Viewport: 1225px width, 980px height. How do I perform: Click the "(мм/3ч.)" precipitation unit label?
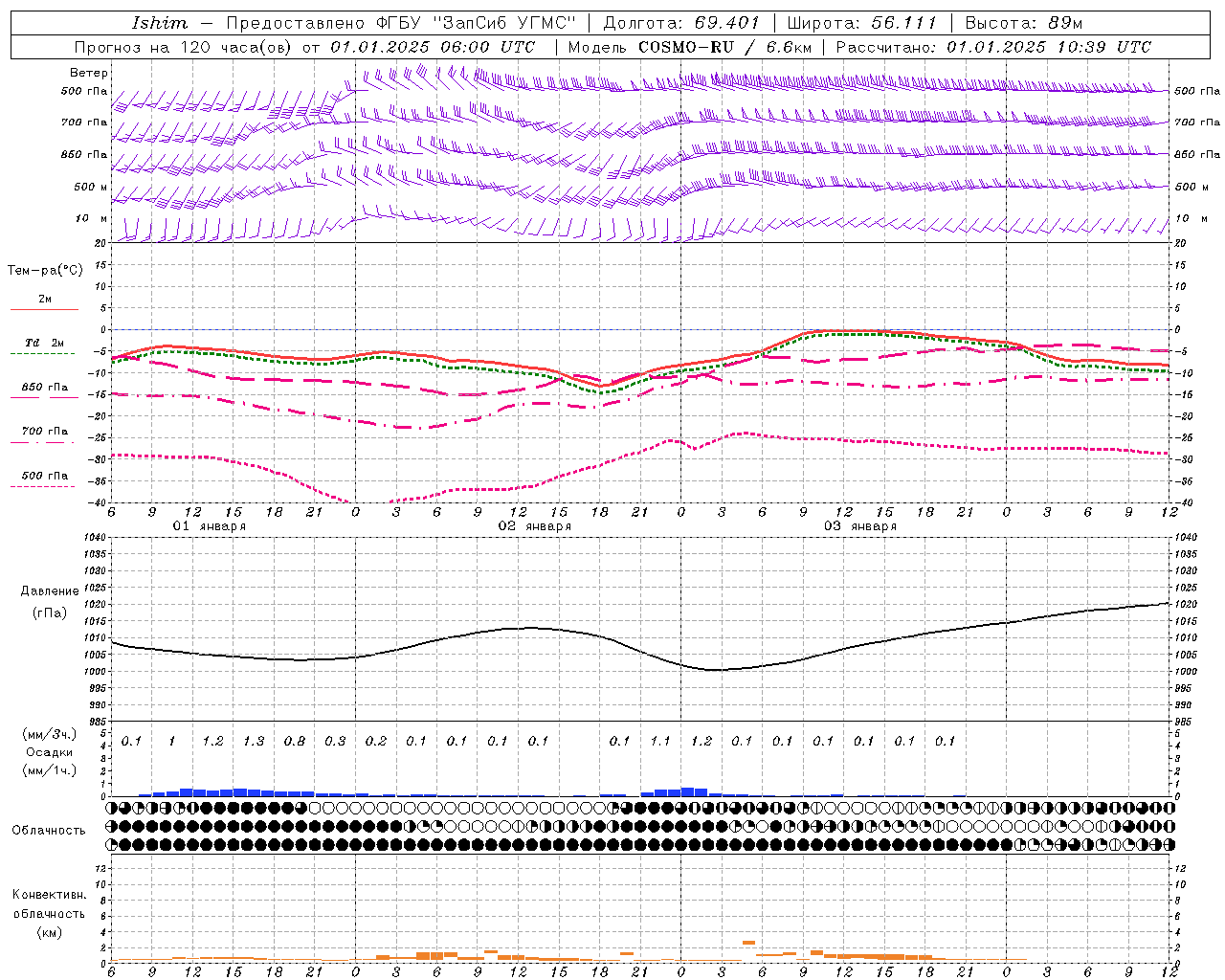50,734
